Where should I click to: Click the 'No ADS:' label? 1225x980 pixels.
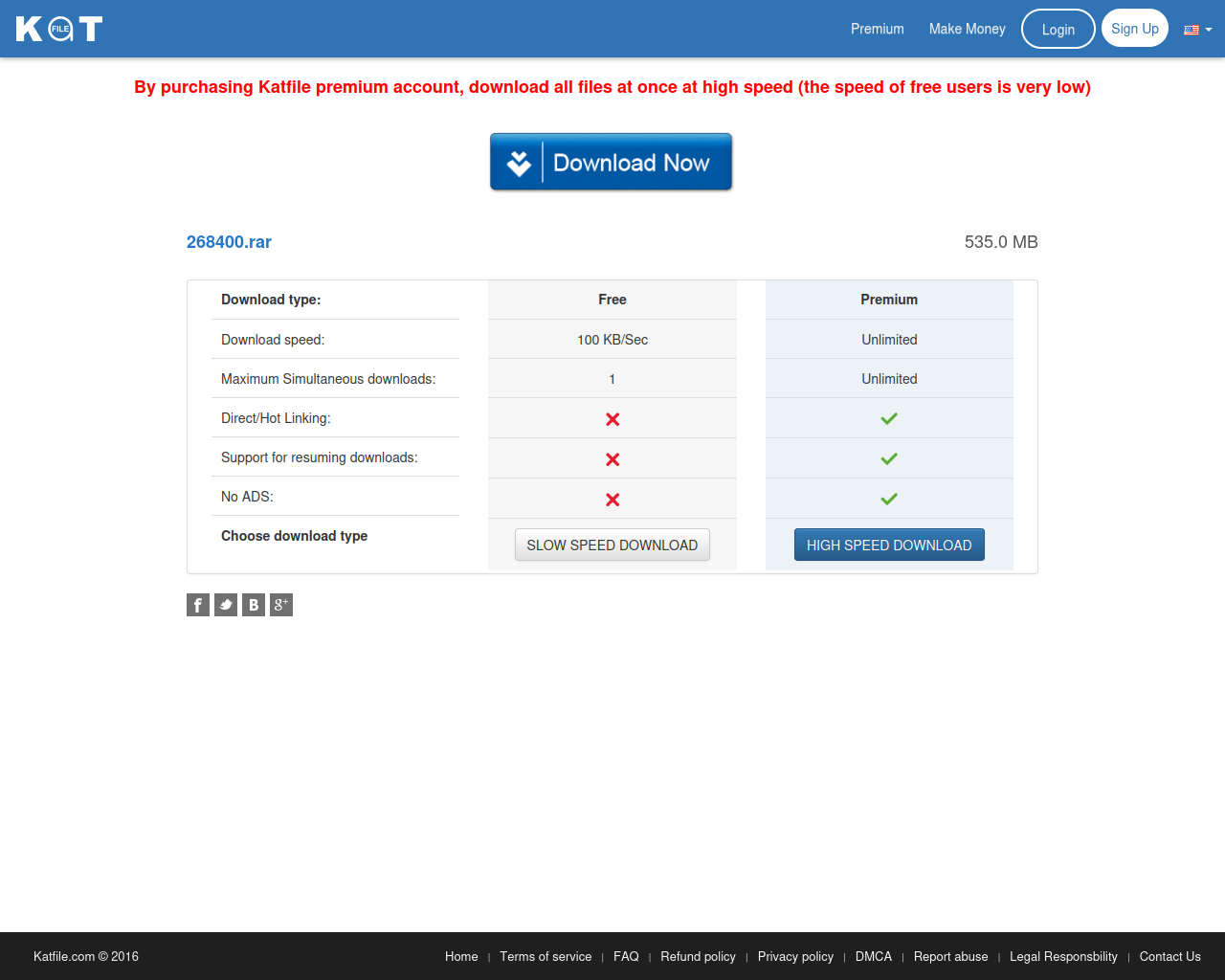pos(247,497)
